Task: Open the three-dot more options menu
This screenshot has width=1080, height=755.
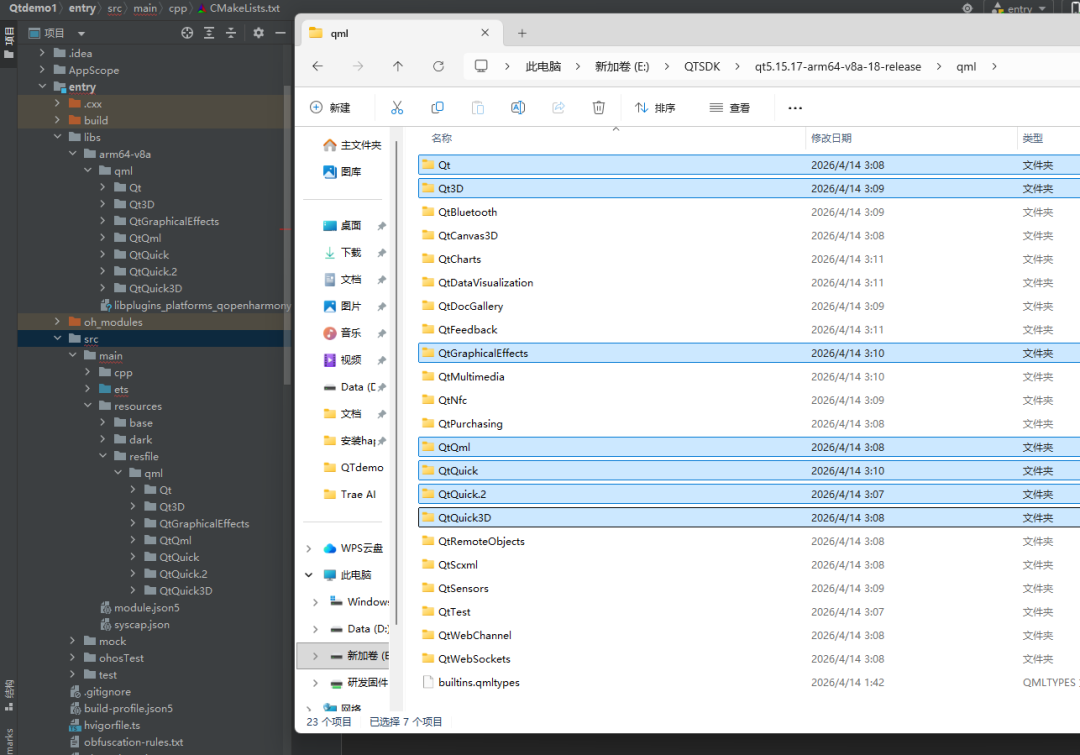Action: pyautogui.click(x=795, y=108)
